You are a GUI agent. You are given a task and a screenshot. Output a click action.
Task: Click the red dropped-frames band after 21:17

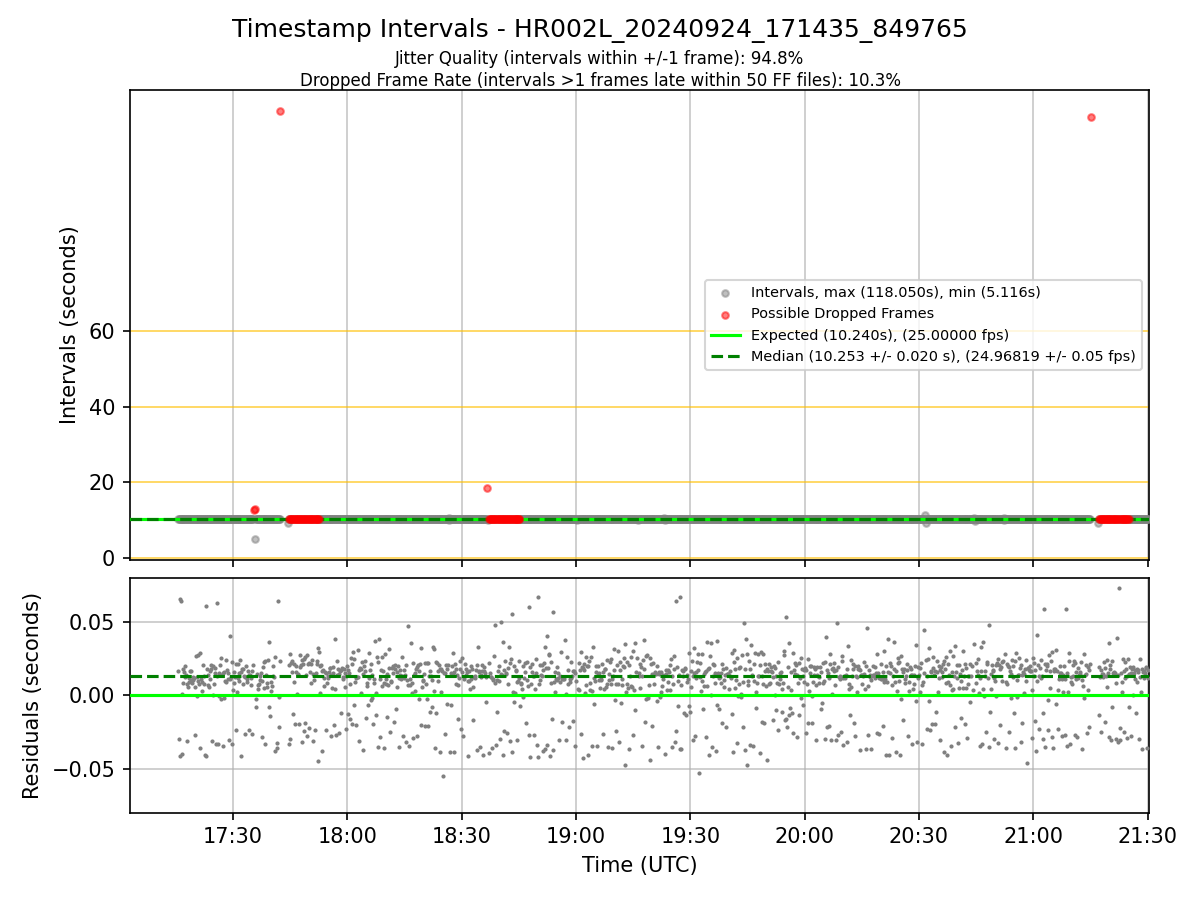pos(1114,519)
